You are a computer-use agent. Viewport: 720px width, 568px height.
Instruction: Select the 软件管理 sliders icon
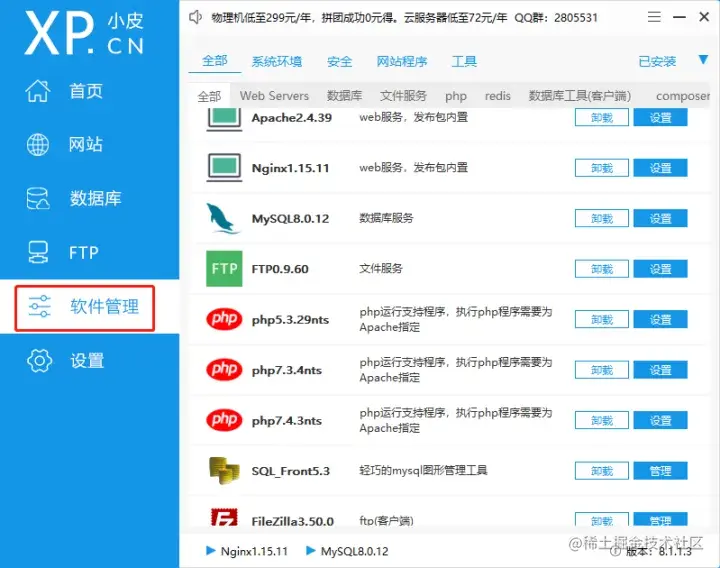(x=39, y=307)
